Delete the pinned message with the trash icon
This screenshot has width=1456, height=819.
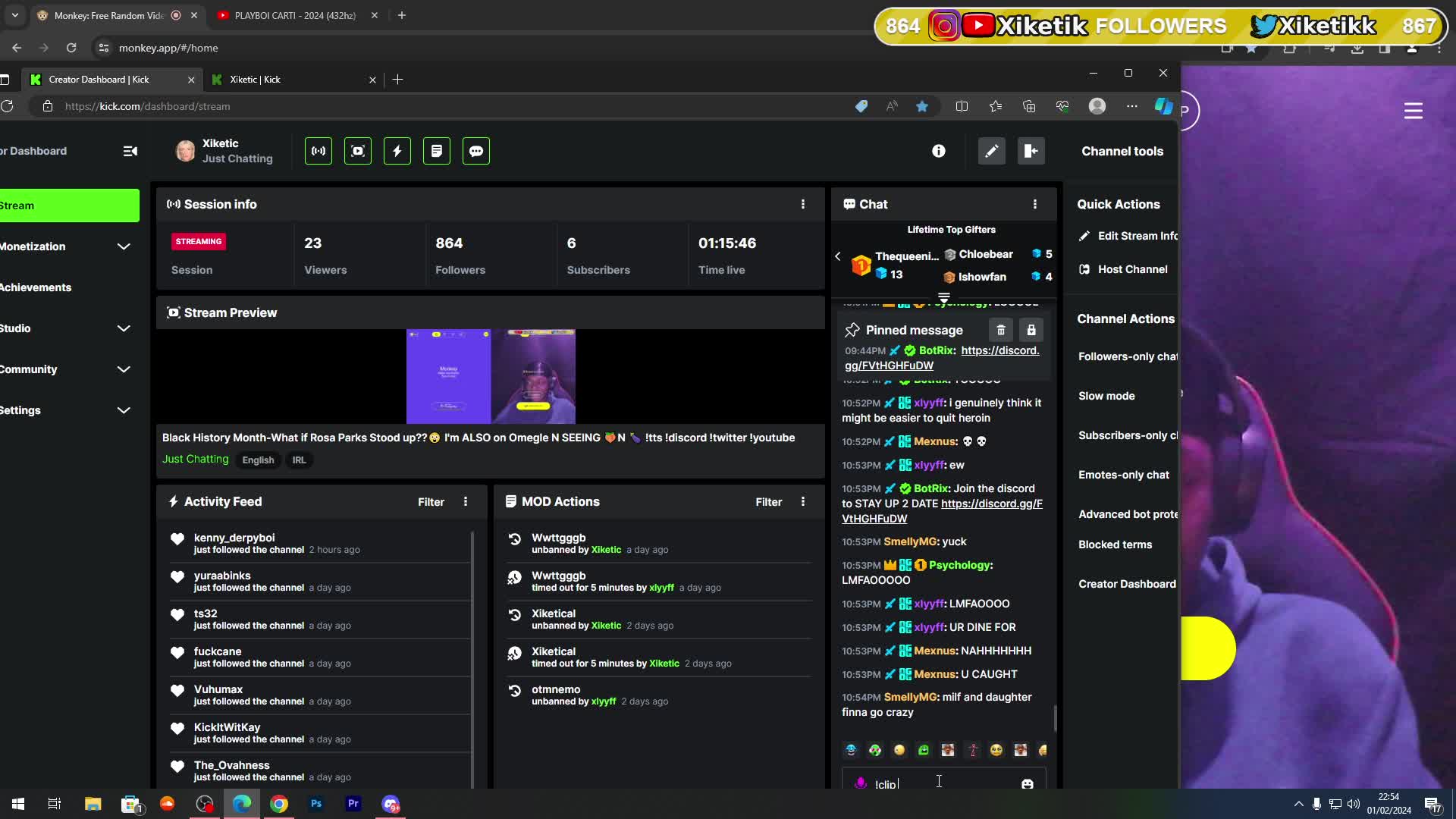click(1000, 329)
